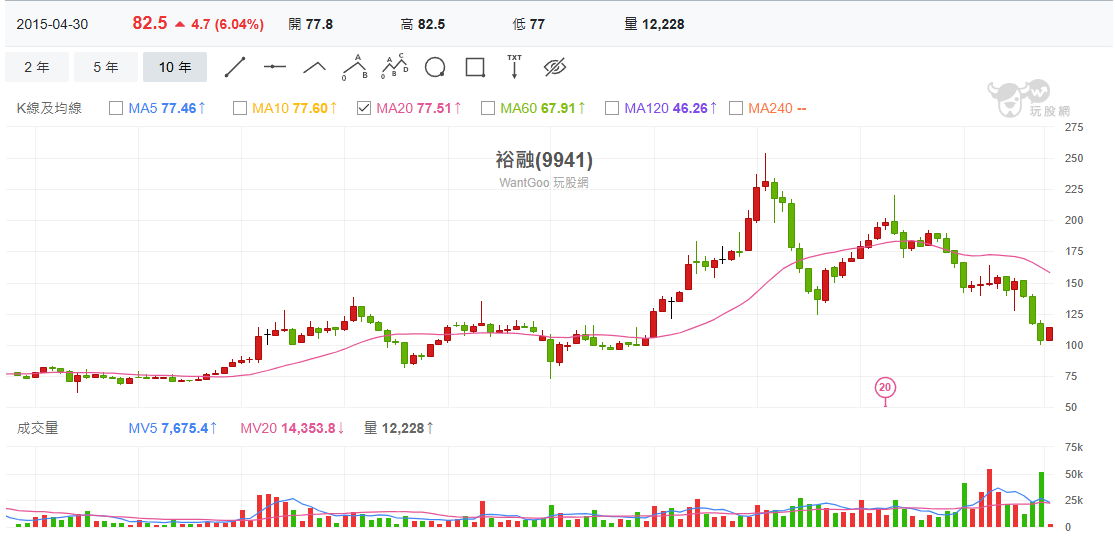Turn on the MA60 moving average checkbox

[488, 108]
